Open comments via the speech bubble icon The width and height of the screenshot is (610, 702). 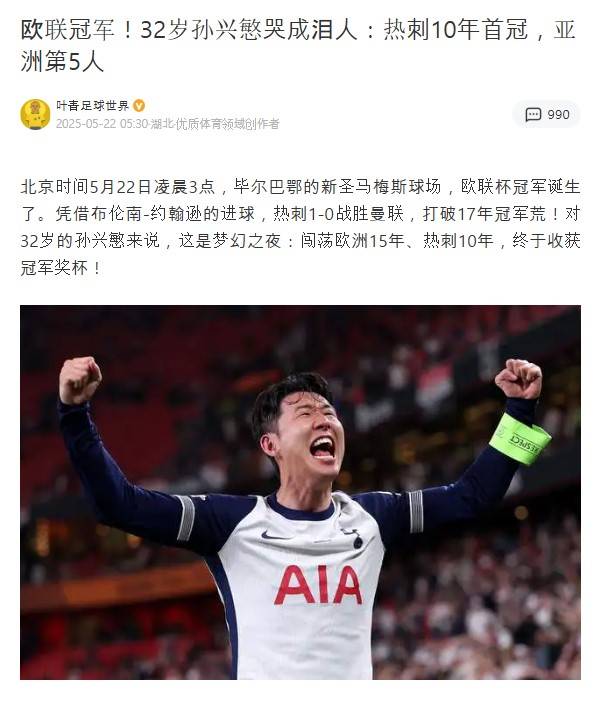533,115
